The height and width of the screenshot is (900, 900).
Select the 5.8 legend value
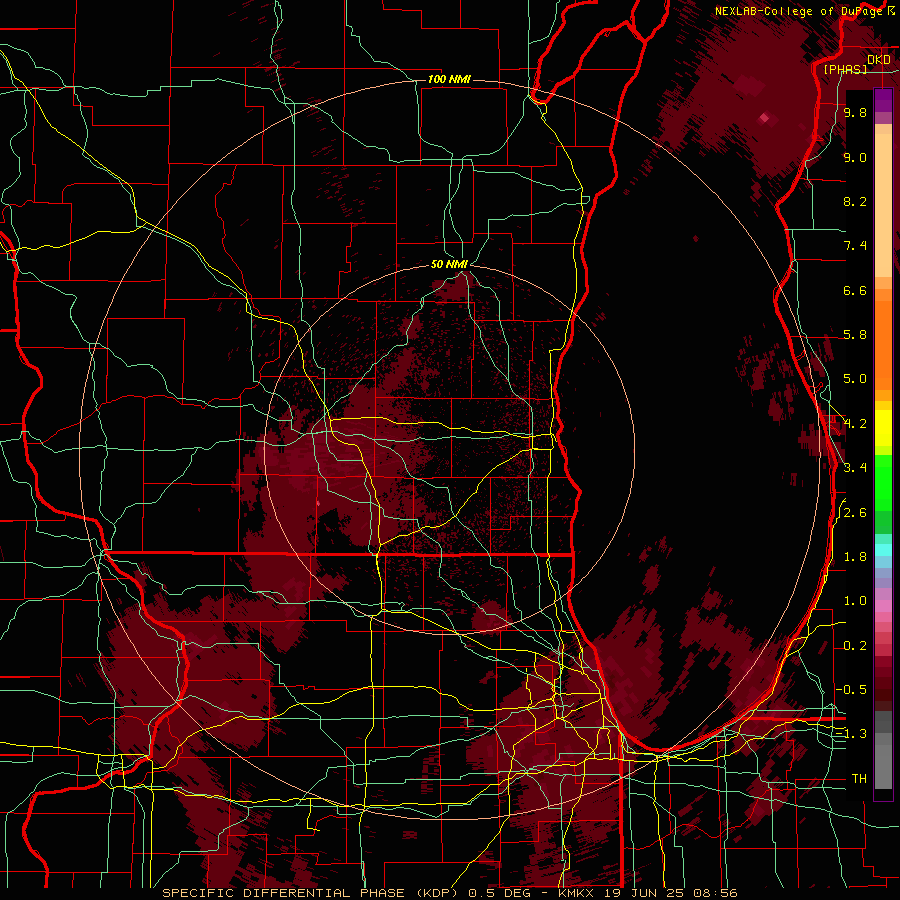(855, 335)
